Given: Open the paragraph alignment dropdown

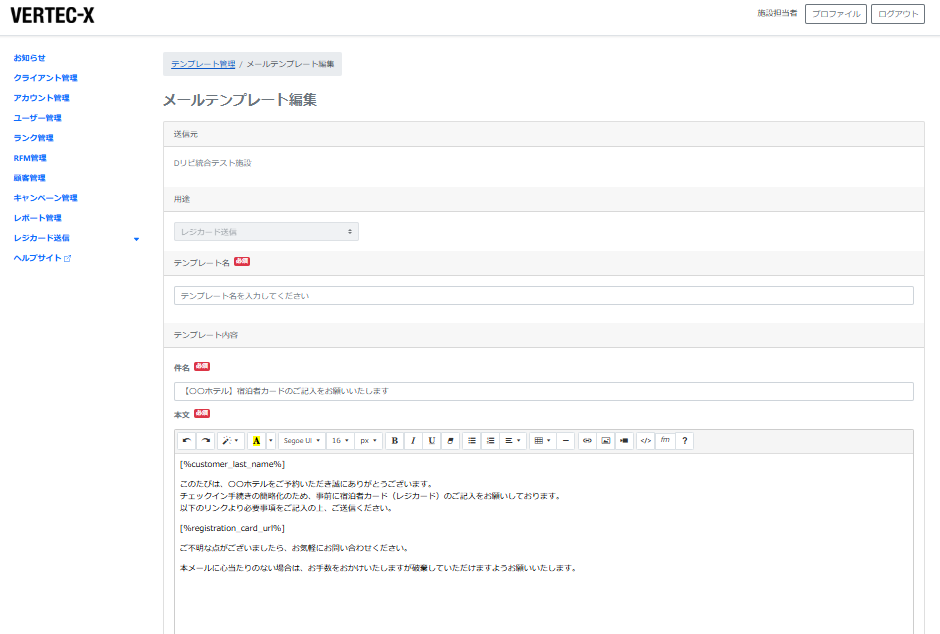Looking at the screenshot, I should pos(513,440).
